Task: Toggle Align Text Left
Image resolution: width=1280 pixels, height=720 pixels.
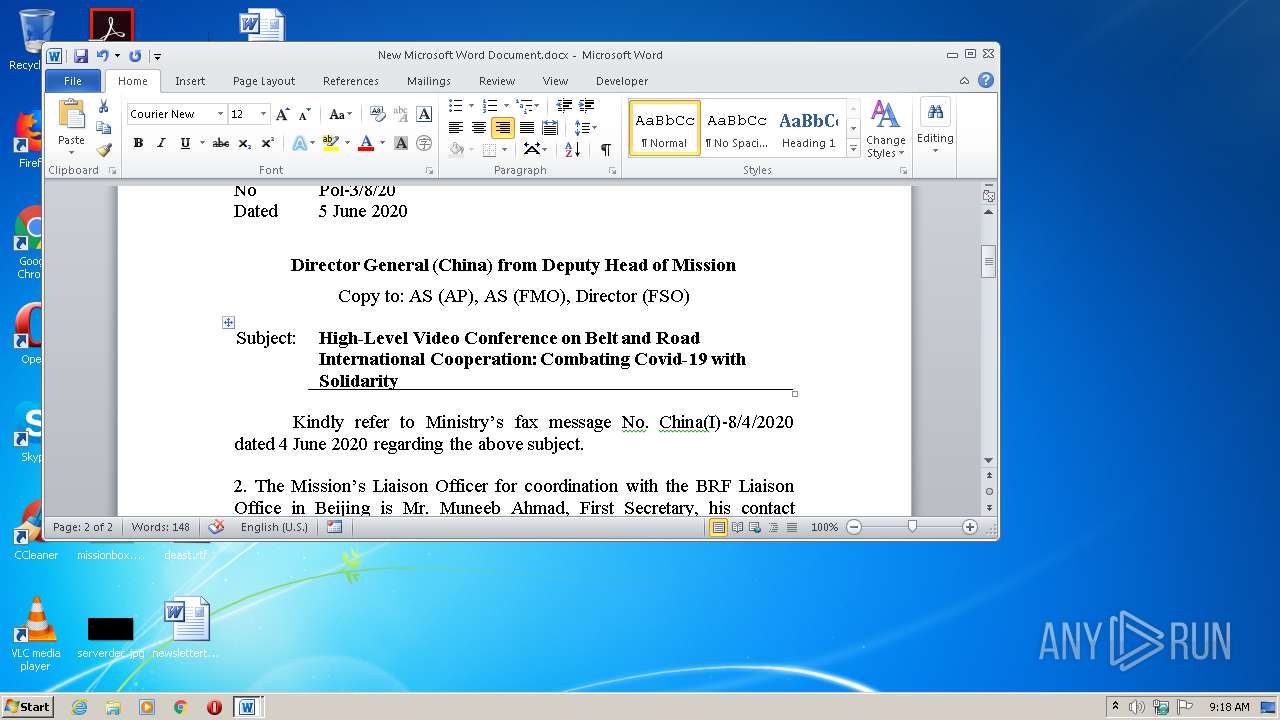Action: tap(456, 128)
